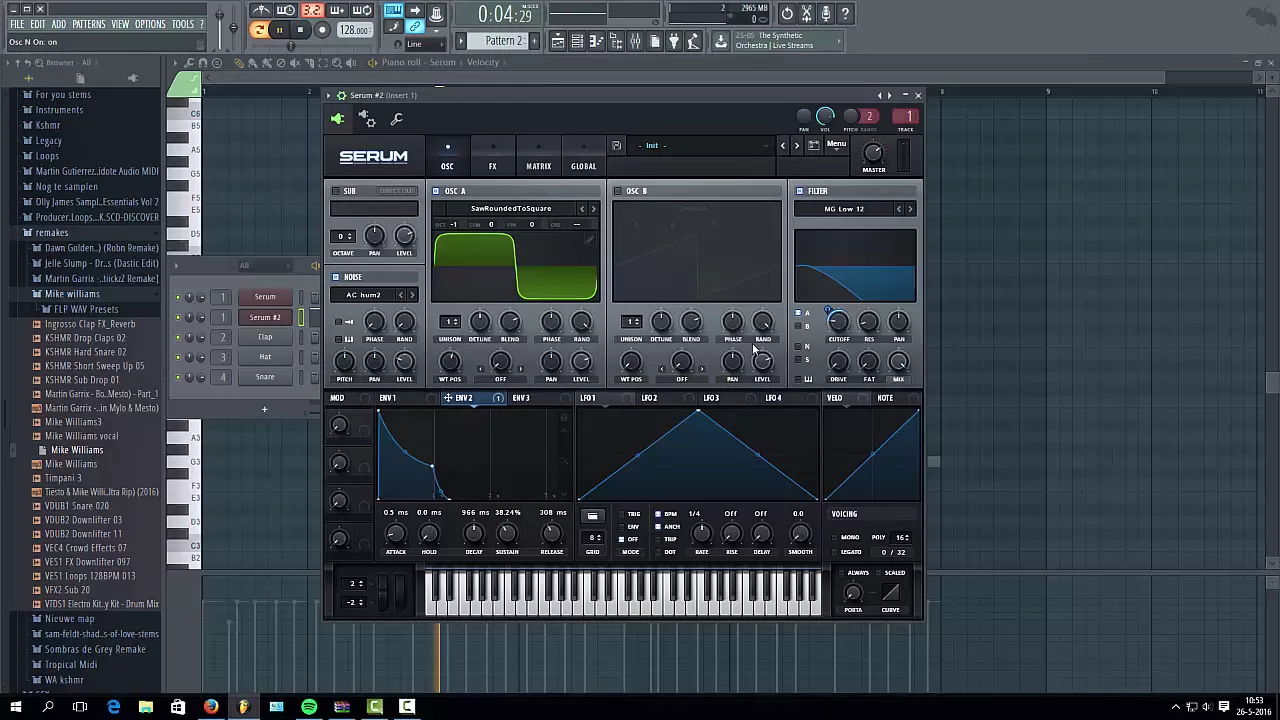This screenshot has width=1280, height=720.
Task: Click the tempo display 128.000
Action: (353, 30)
